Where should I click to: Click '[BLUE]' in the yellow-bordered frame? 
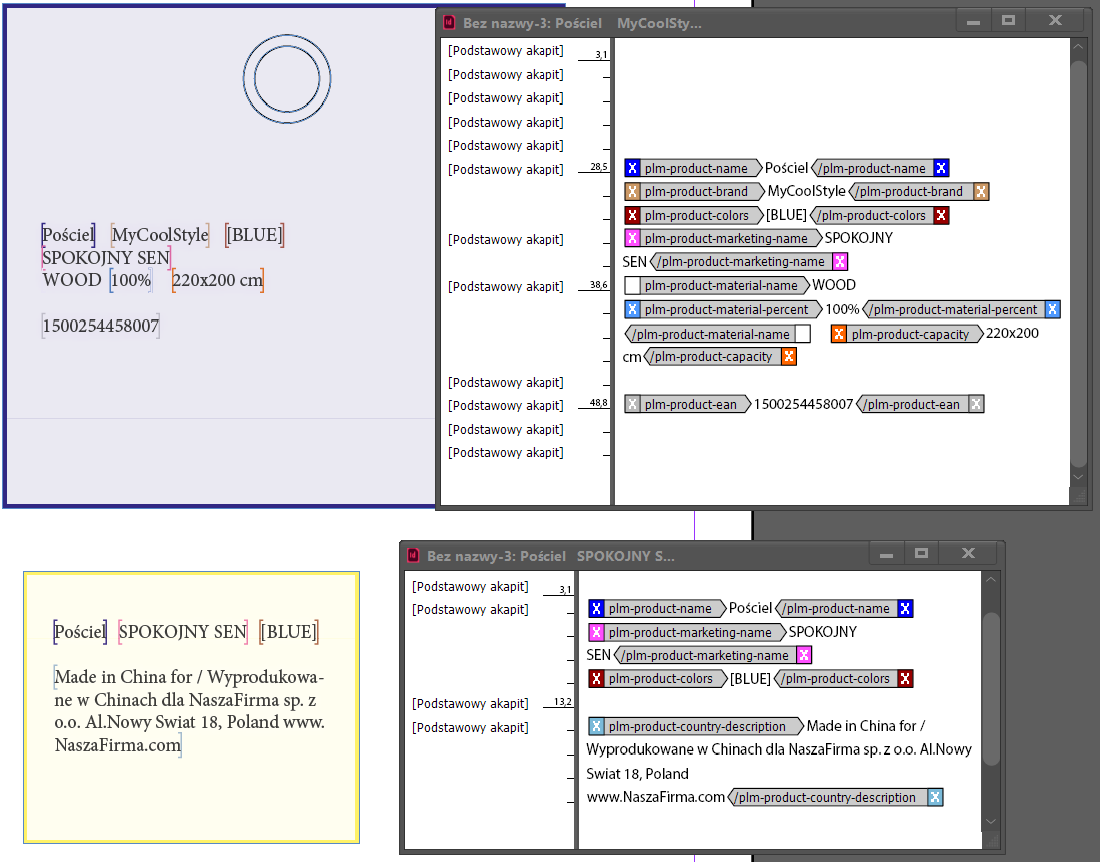tap(288, 632)
